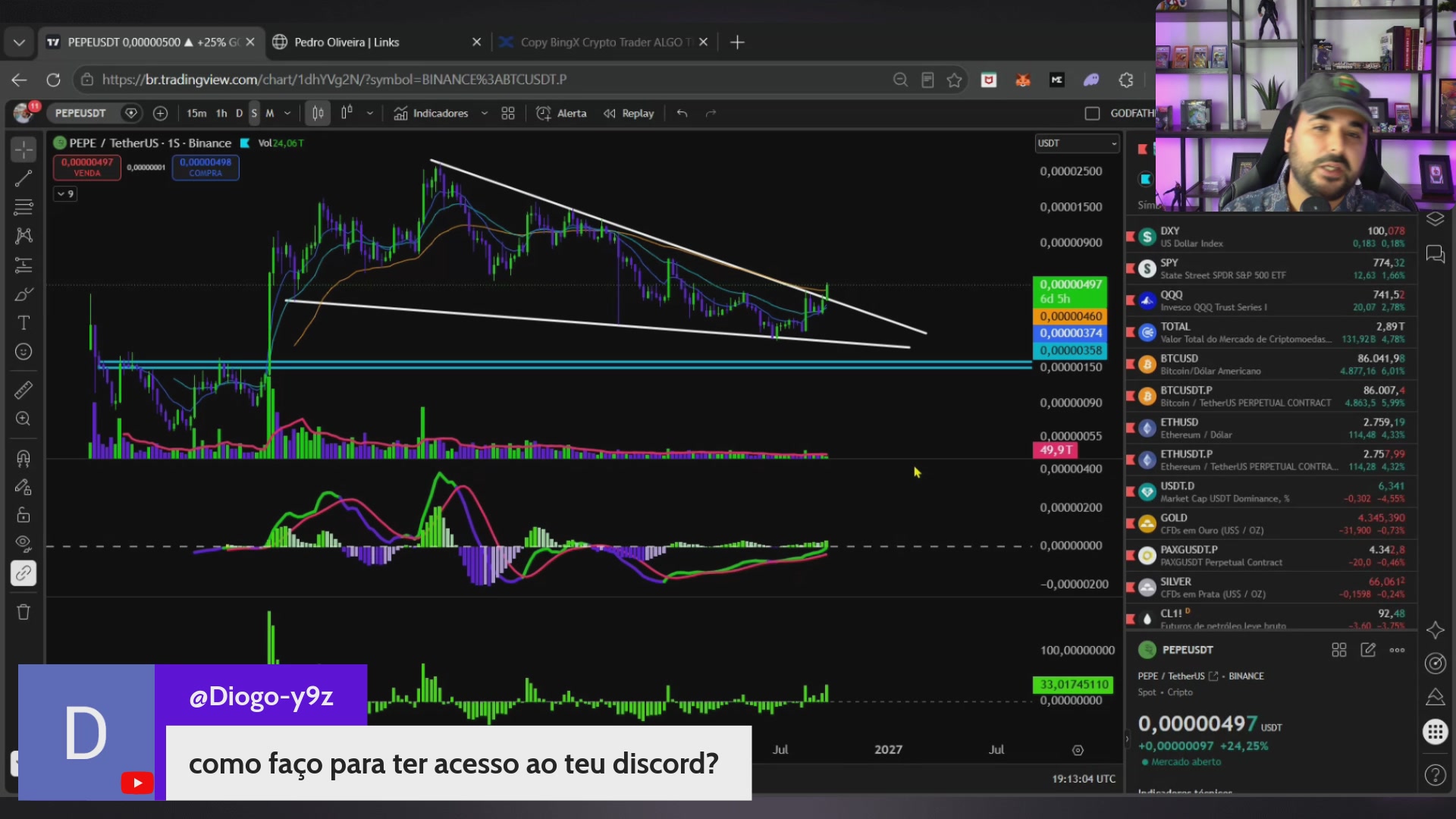Screen dimensions: 1456x819
Task: Switch to 1h timeframe
Action: [x=221, y=113]
